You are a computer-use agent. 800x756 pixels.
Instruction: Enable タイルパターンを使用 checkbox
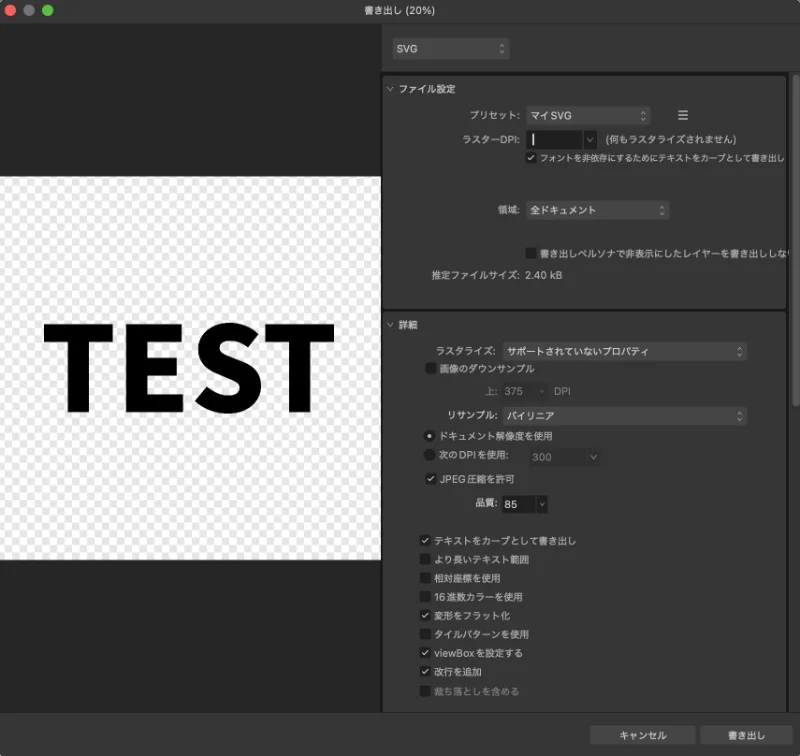click(x=425, y=634)
